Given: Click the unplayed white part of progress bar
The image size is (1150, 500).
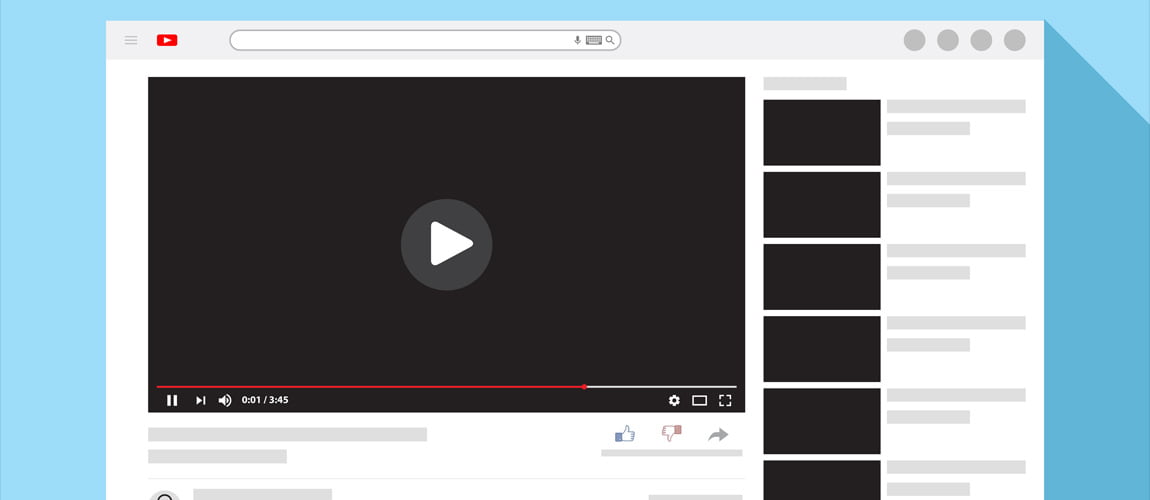Looking at the screenshot, I should pyautogui.click(x=662, y=386).
